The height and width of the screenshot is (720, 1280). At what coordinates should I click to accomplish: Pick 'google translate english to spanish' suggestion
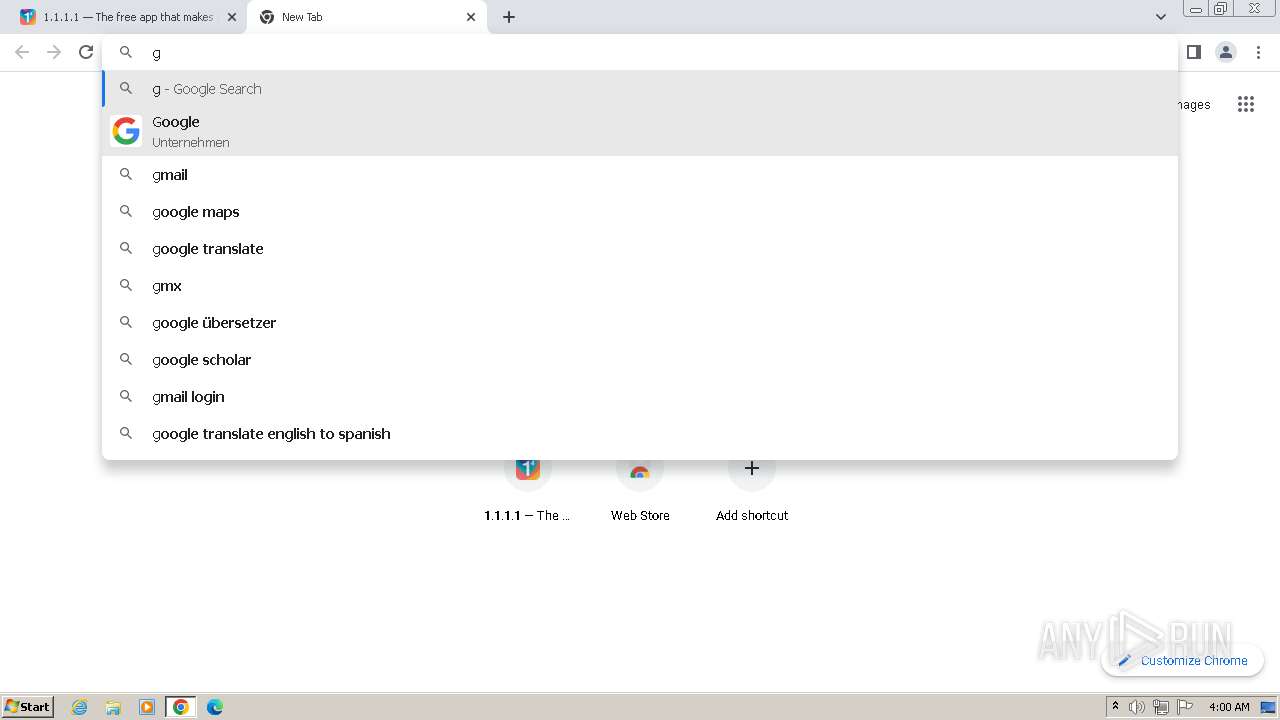coord(640,434)
